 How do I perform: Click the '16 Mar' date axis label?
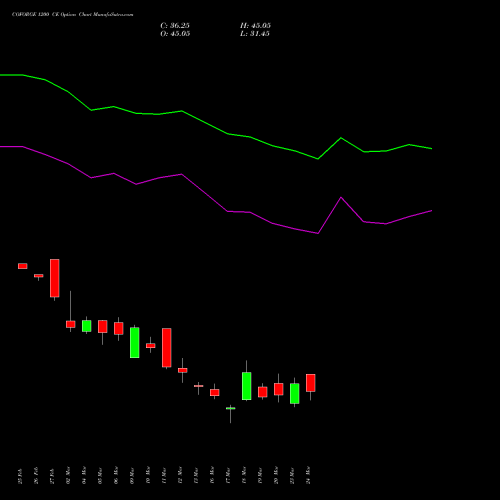click(212, 475)
